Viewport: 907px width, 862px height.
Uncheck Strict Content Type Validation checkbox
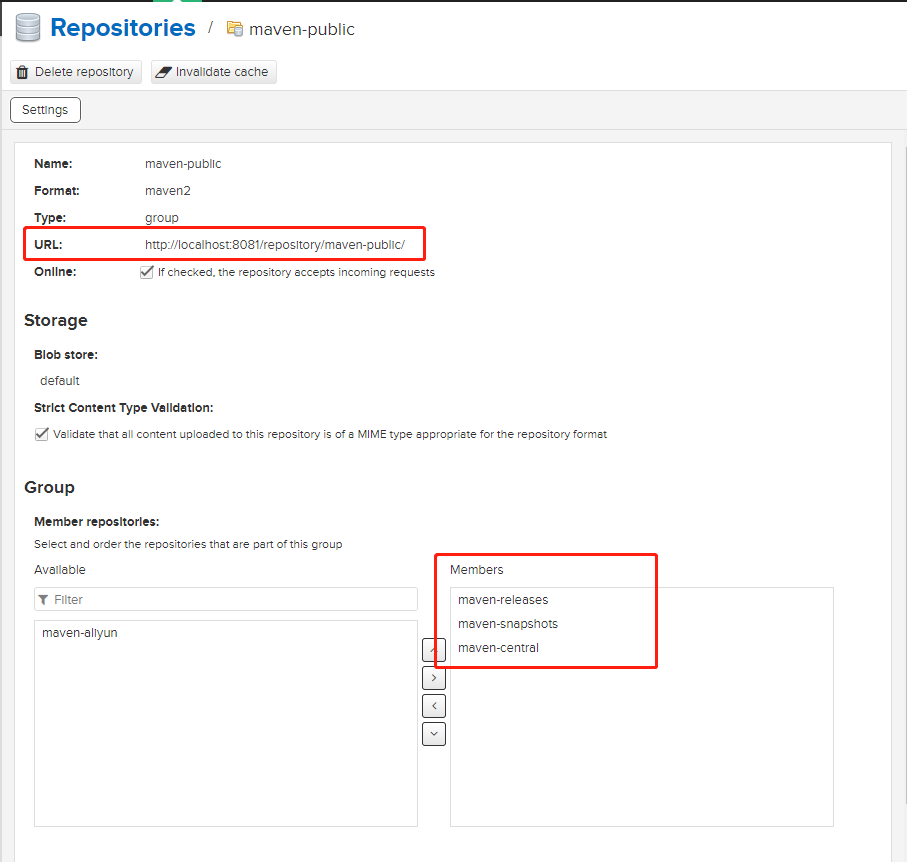click(x=42, y=434)
